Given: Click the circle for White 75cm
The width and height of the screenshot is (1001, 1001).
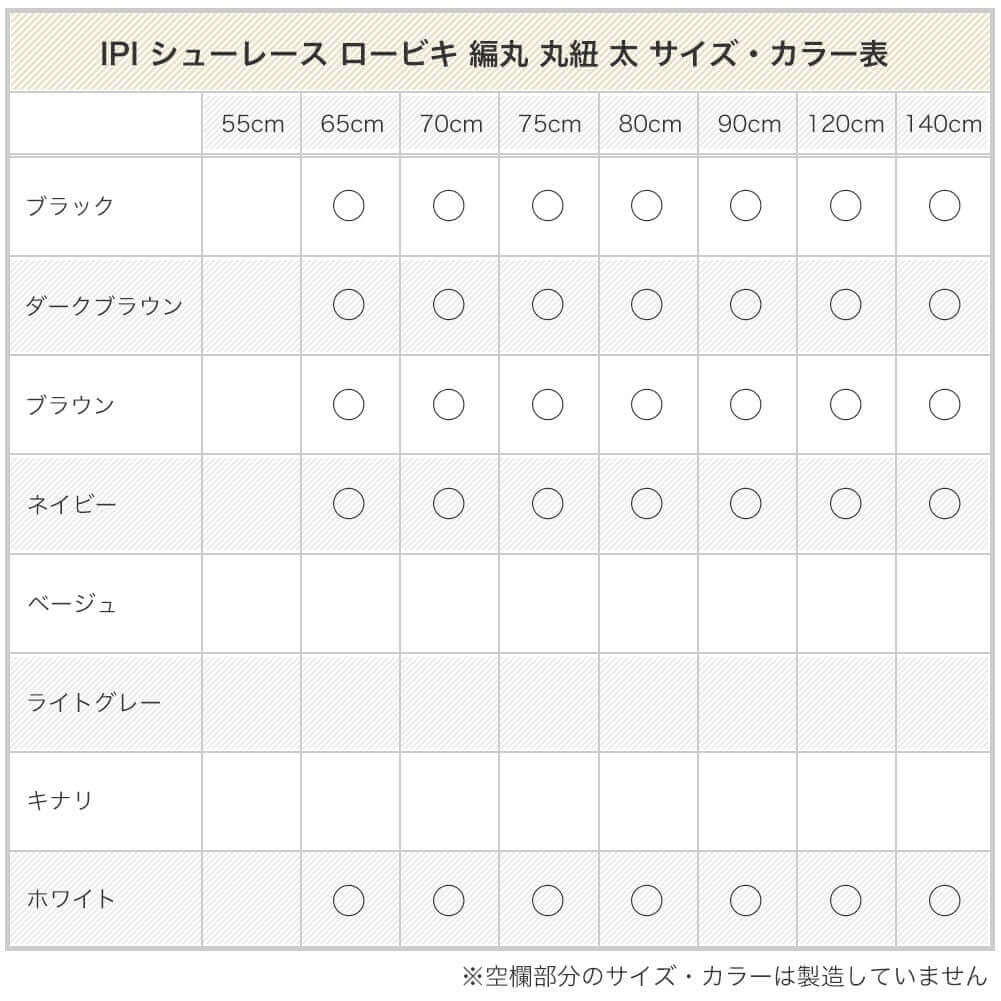Looking at the screenshot, I should (x=547, y=900).
